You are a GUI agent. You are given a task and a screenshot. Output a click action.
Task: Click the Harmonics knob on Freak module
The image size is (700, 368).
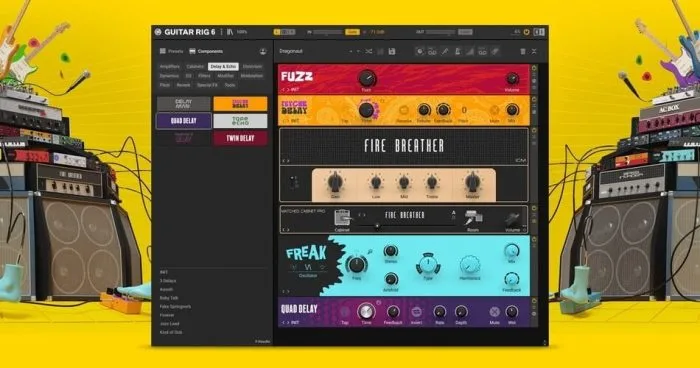[x=470, y=265]
